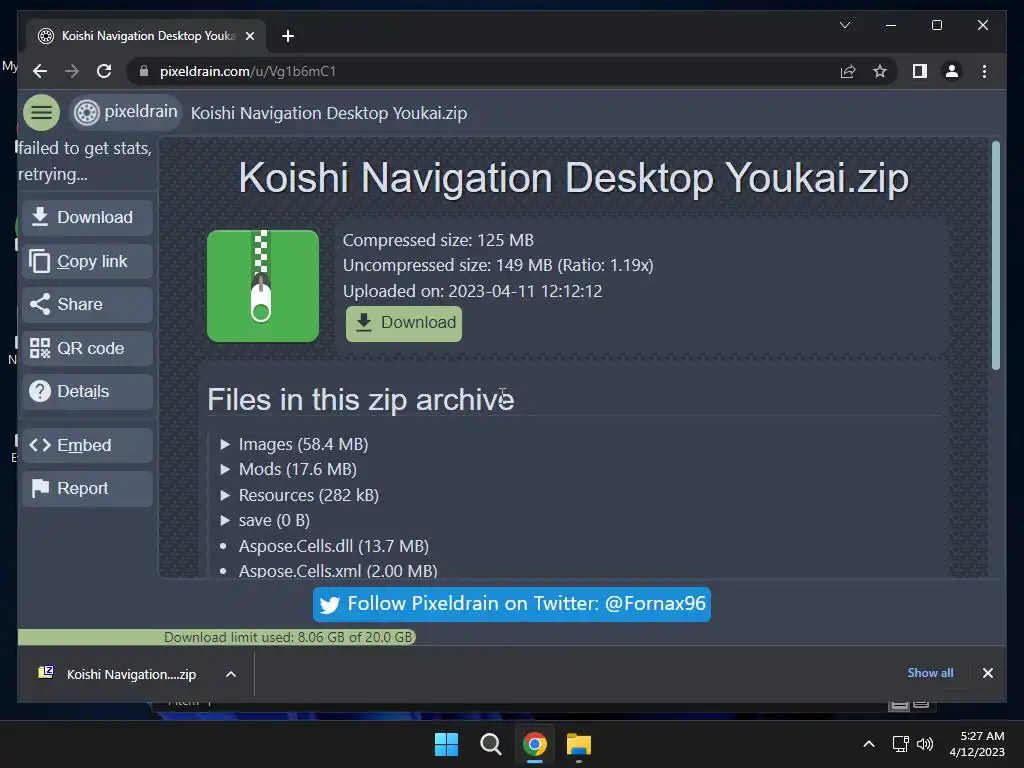The height and width of the screenshot is (768, 1024).
Task: Show hidden system tray icons
Action: (869, 744)
